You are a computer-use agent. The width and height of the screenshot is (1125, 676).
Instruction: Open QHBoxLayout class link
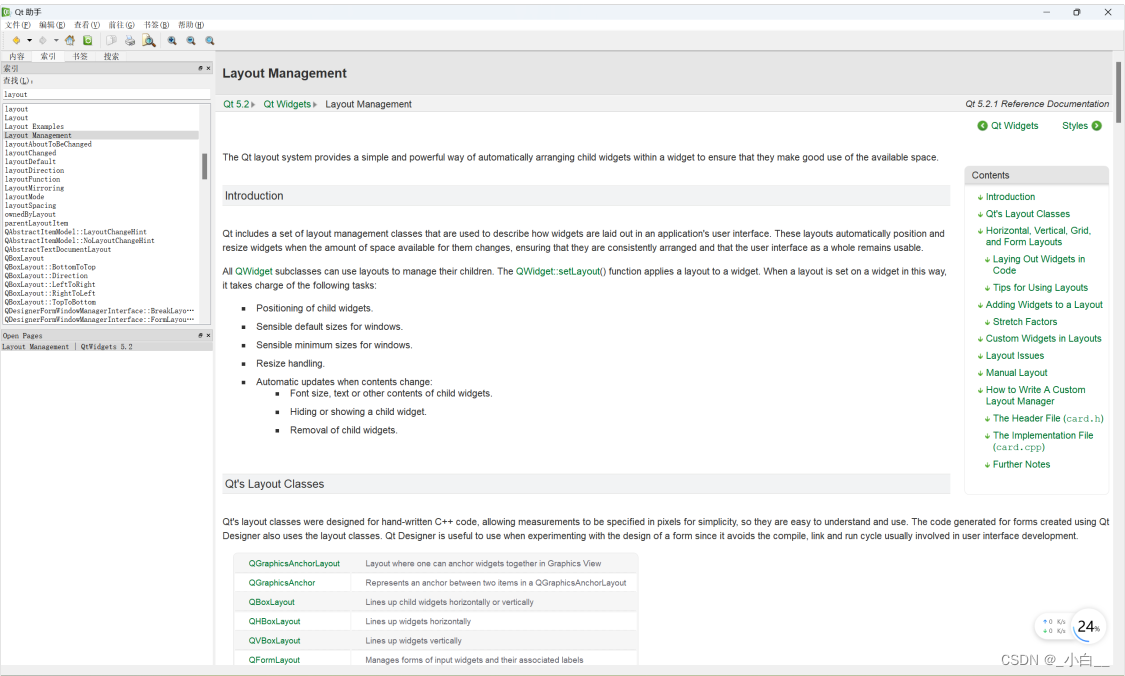(x=274, y=621)
